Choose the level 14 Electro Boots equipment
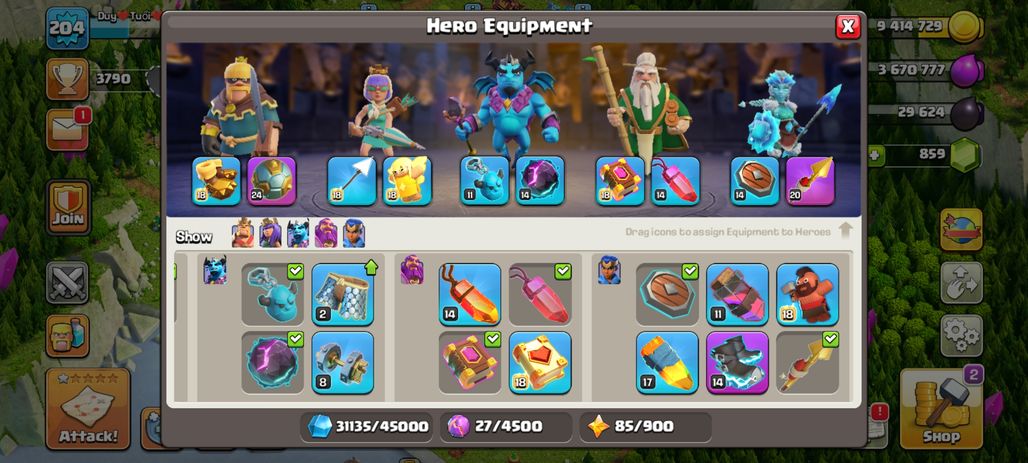This screenshot has height=463, width=1028. (737, 363)
